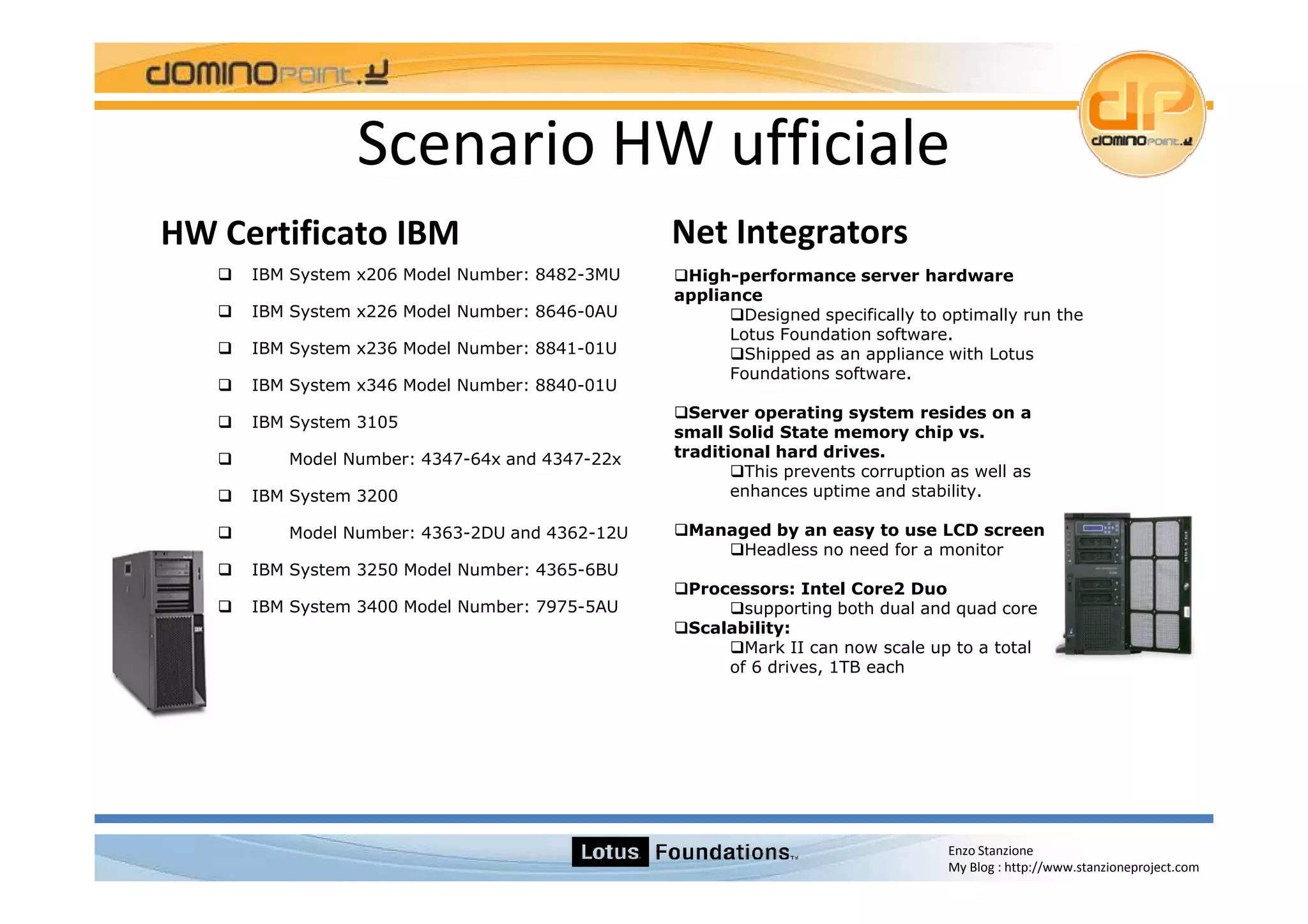The width and height of the screenshot is (1308, 924).
Task: Select 'IBM System x236 Model Number: 8841-01U'
Action: [434, 349]
